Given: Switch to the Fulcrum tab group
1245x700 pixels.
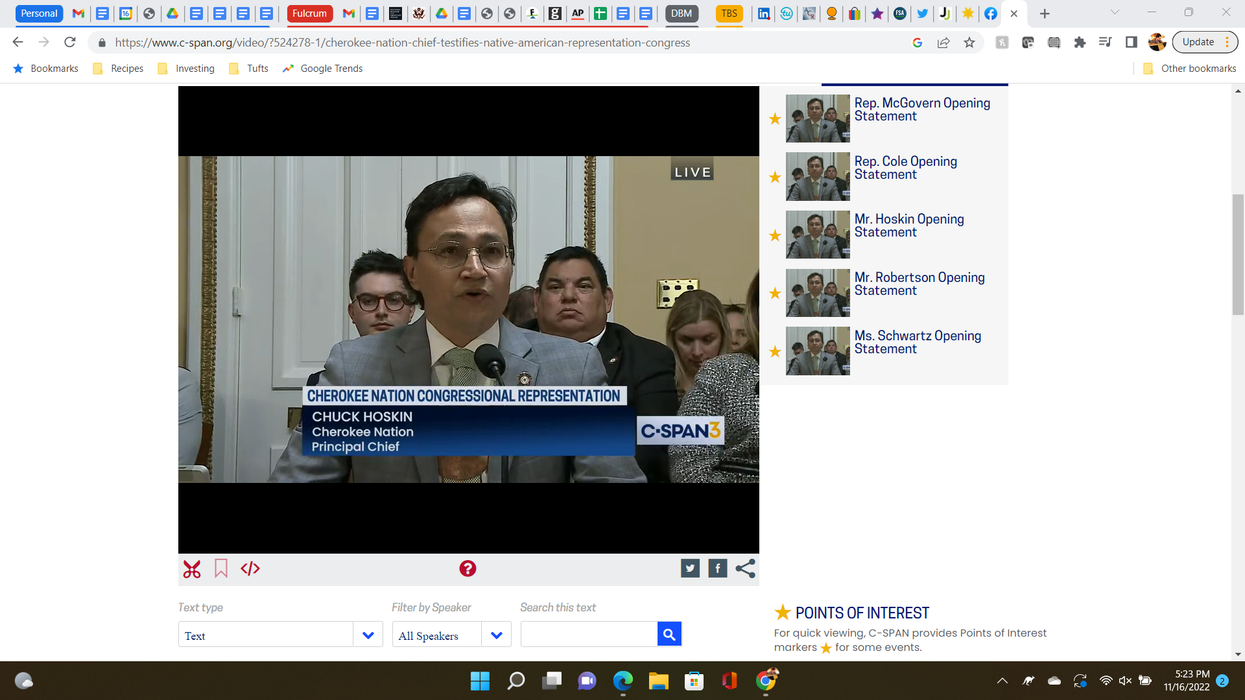Looking at the screenshot, I should 309,13.
